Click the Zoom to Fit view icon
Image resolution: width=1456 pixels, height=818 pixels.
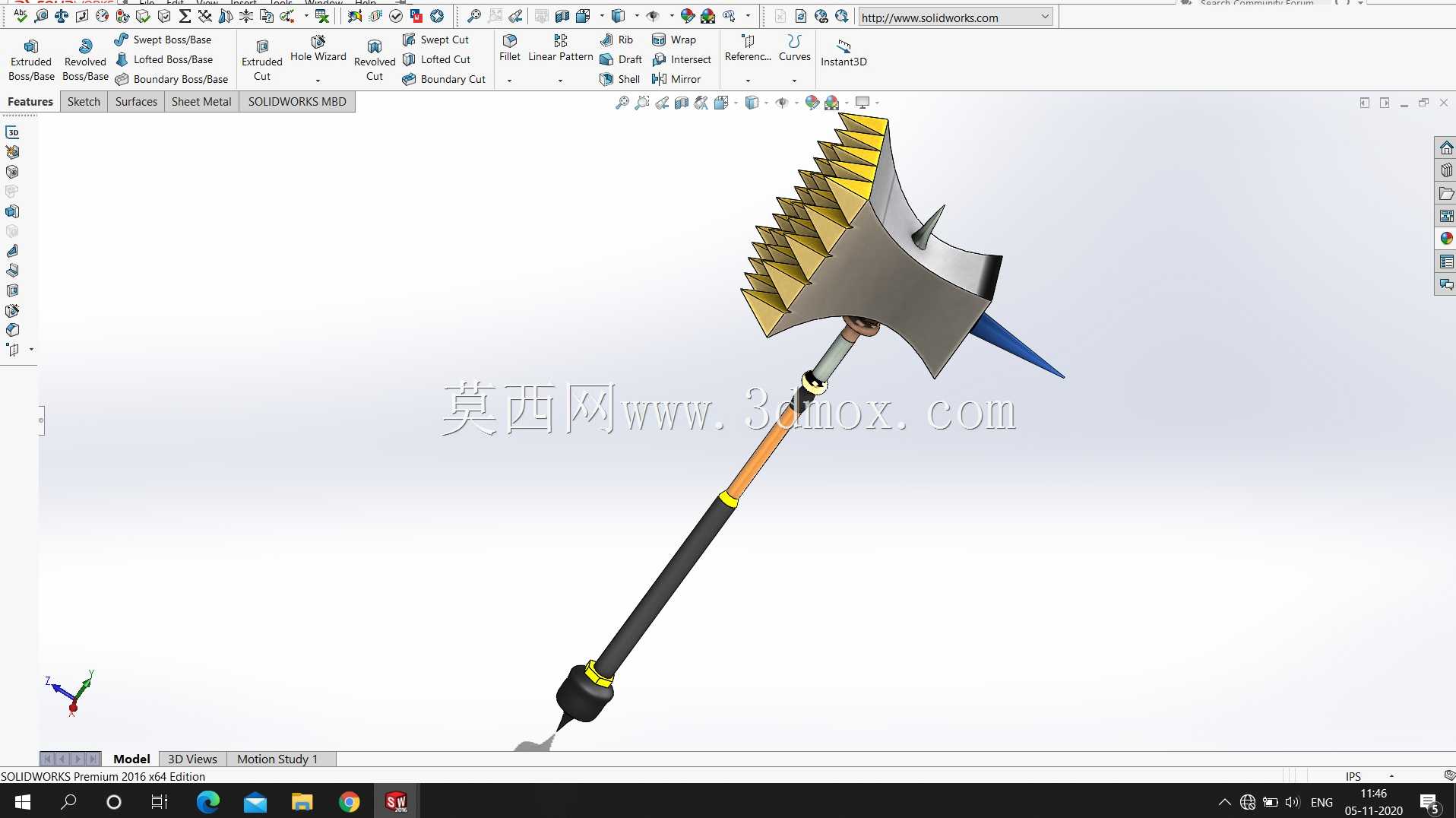pyautogui.click(x=622, y=103)
